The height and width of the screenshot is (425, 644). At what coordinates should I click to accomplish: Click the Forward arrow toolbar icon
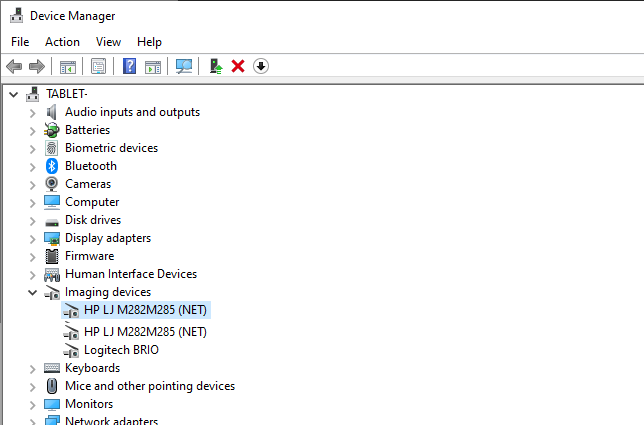(37, 66)
